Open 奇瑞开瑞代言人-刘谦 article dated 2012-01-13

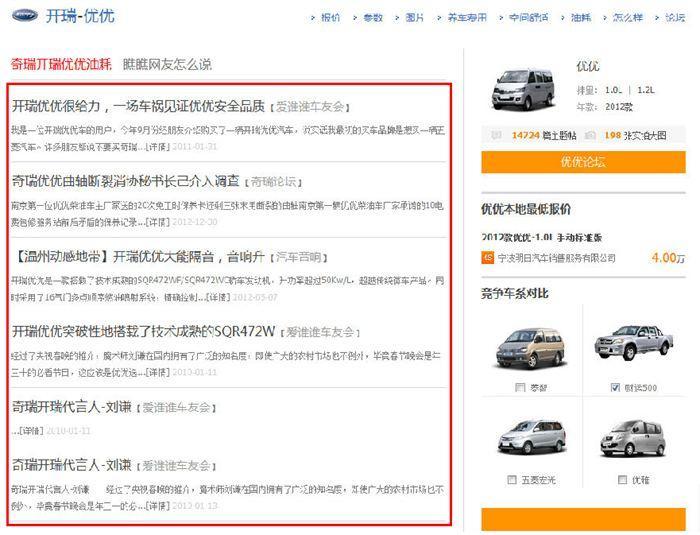coord(71,465)
